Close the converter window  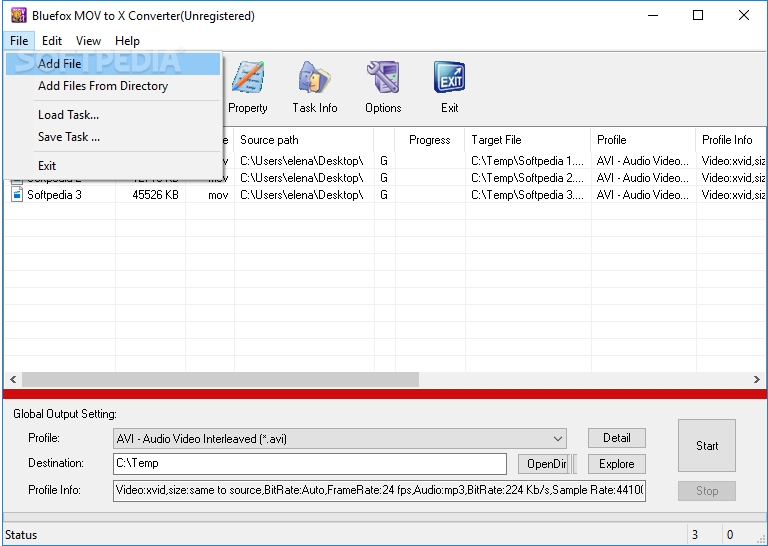tap(744, 16)
